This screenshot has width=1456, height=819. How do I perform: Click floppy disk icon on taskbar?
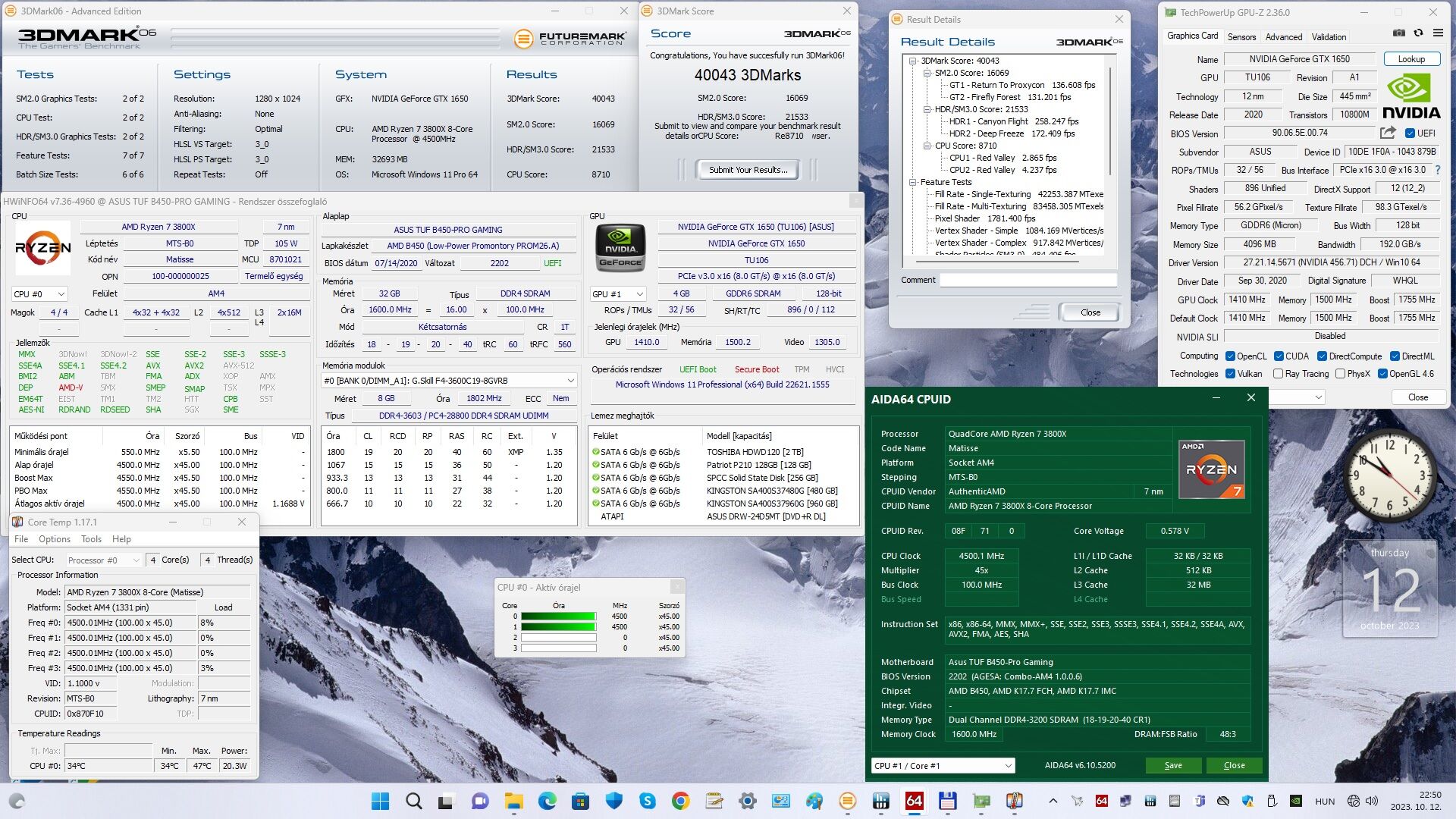click(x=947, y=801)
